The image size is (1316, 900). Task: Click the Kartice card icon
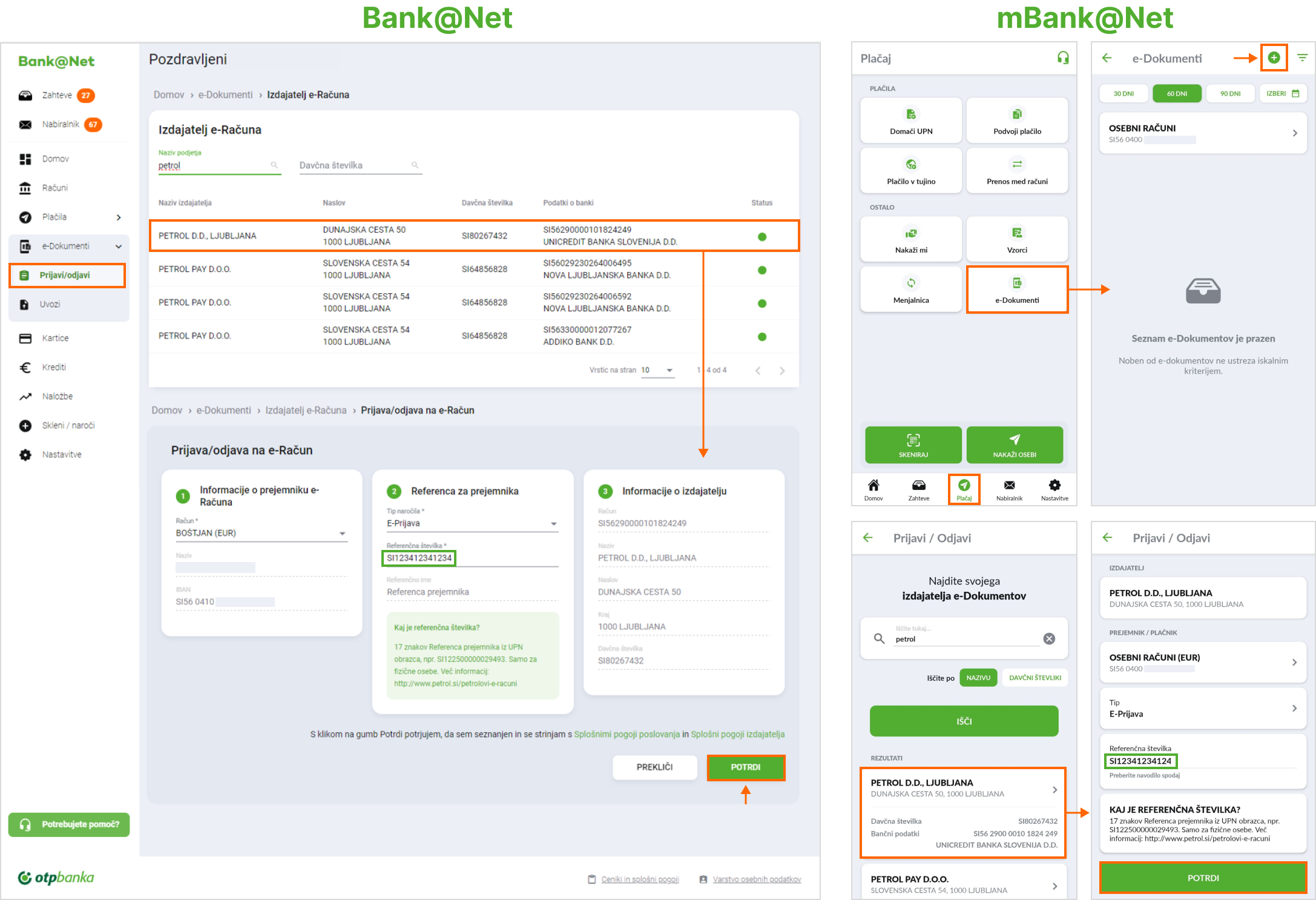click(25, 338)
